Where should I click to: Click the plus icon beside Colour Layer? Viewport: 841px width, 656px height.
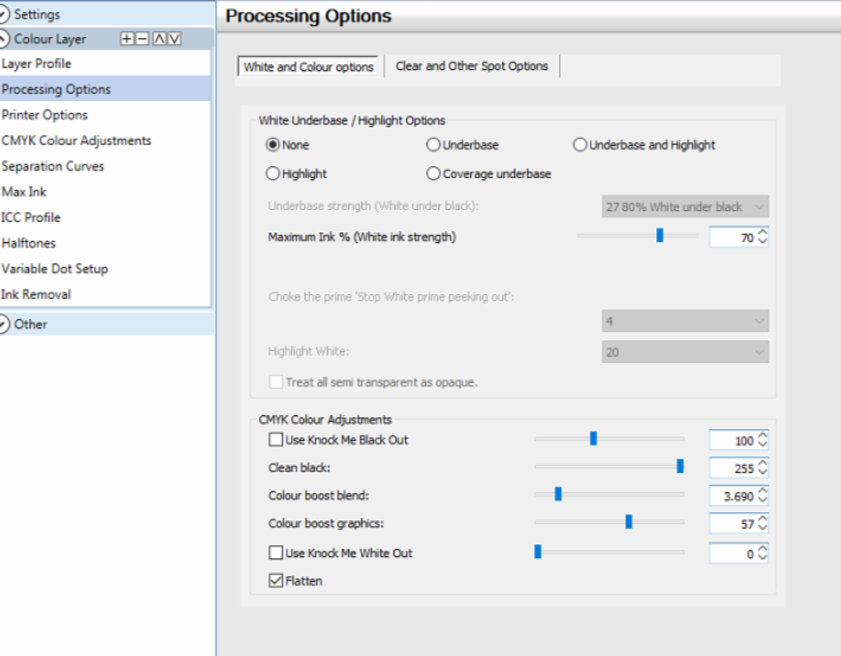point(127,39)
